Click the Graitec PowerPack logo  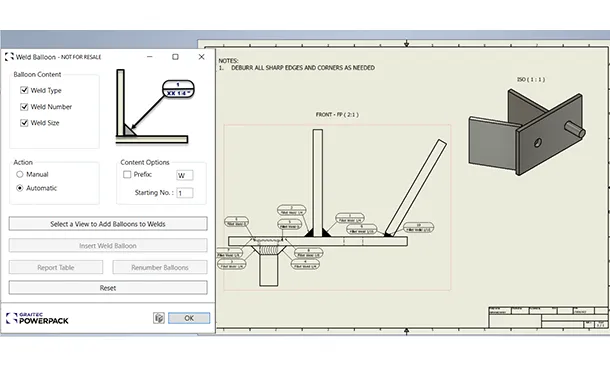37,318
